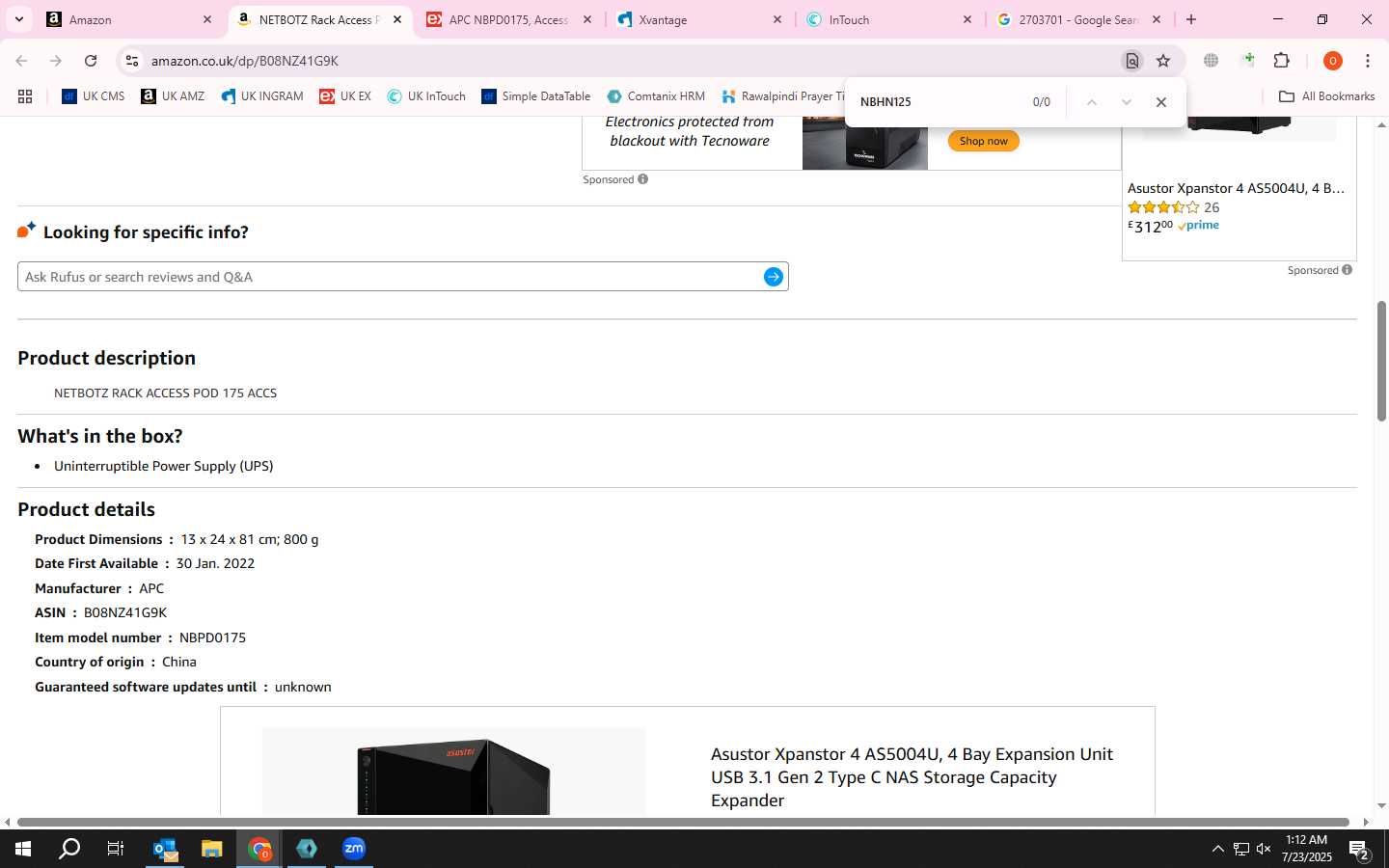The height and width of the screenshot is (868, 1389).
Task: Click the Sponsored info icon under banner ad
Action: [x=643, y=179]
